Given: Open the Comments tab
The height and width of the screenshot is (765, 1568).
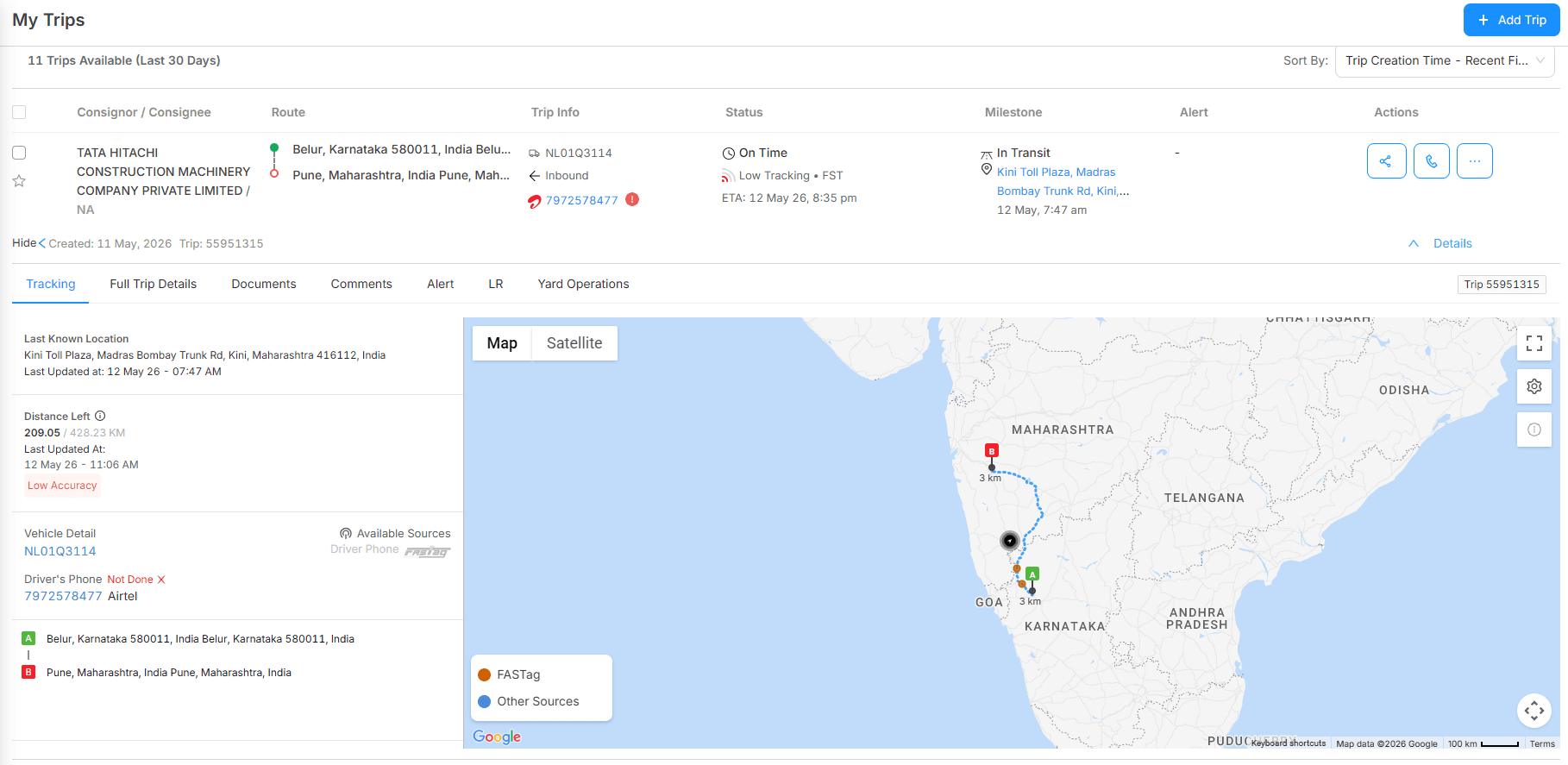Looking at the screenshot, I should coord(361,284).
